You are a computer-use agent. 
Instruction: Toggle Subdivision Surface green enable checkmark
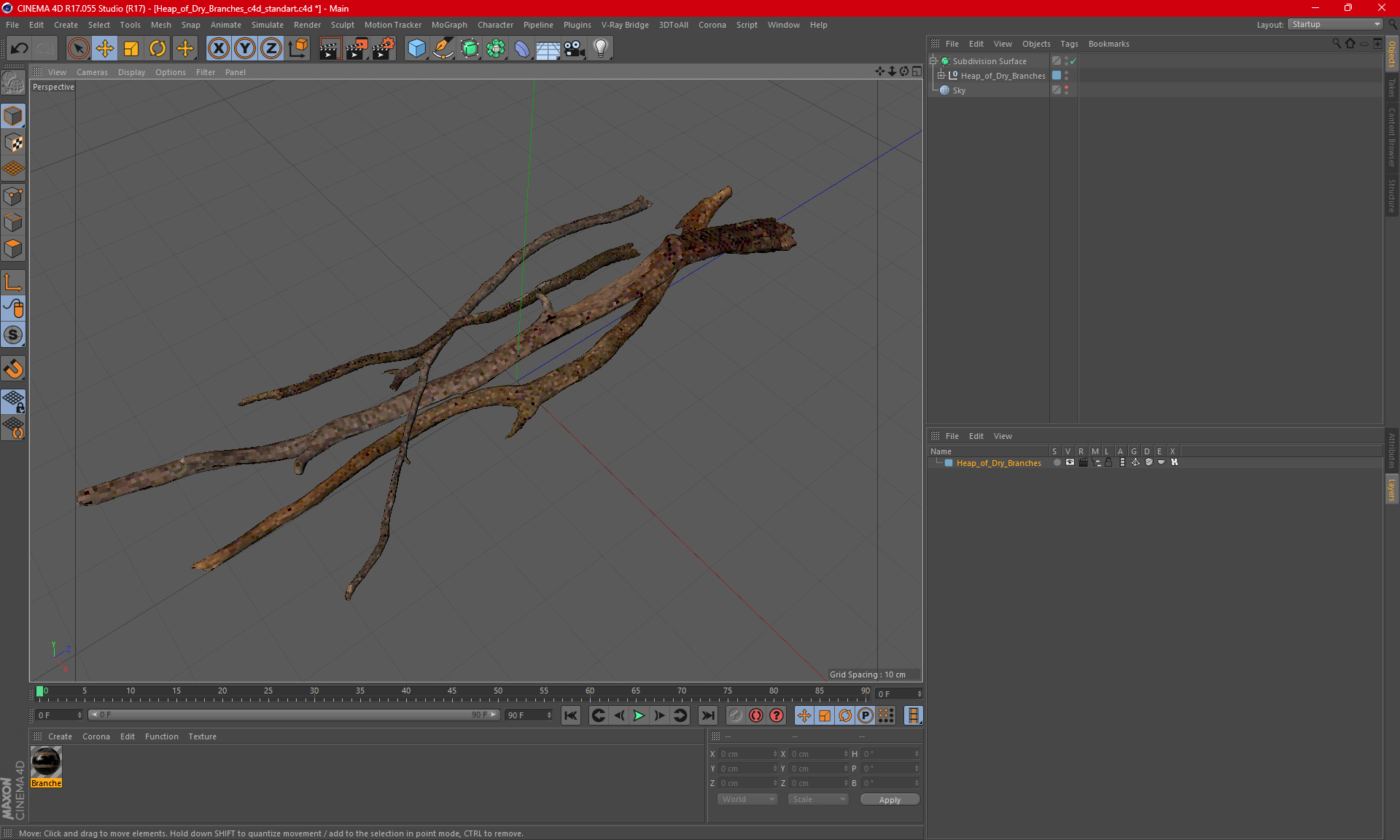coord(1073,61)
